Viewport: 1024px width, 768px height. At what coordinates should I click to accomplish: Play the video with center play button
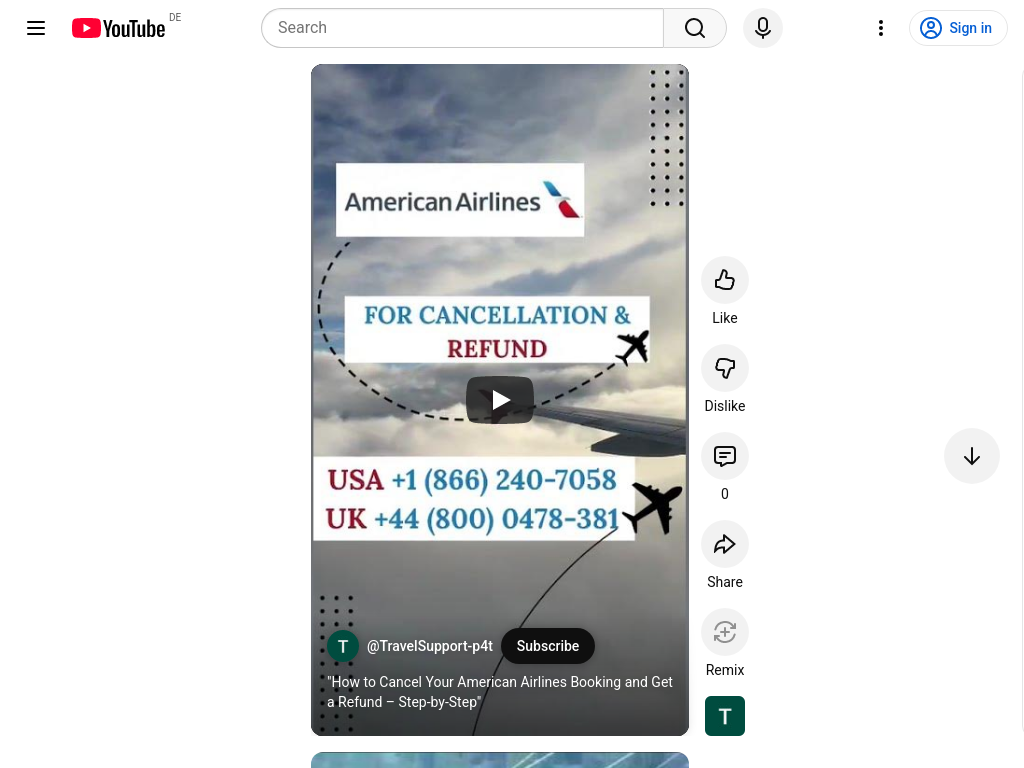pyautogui.click(x=500, y=400)
